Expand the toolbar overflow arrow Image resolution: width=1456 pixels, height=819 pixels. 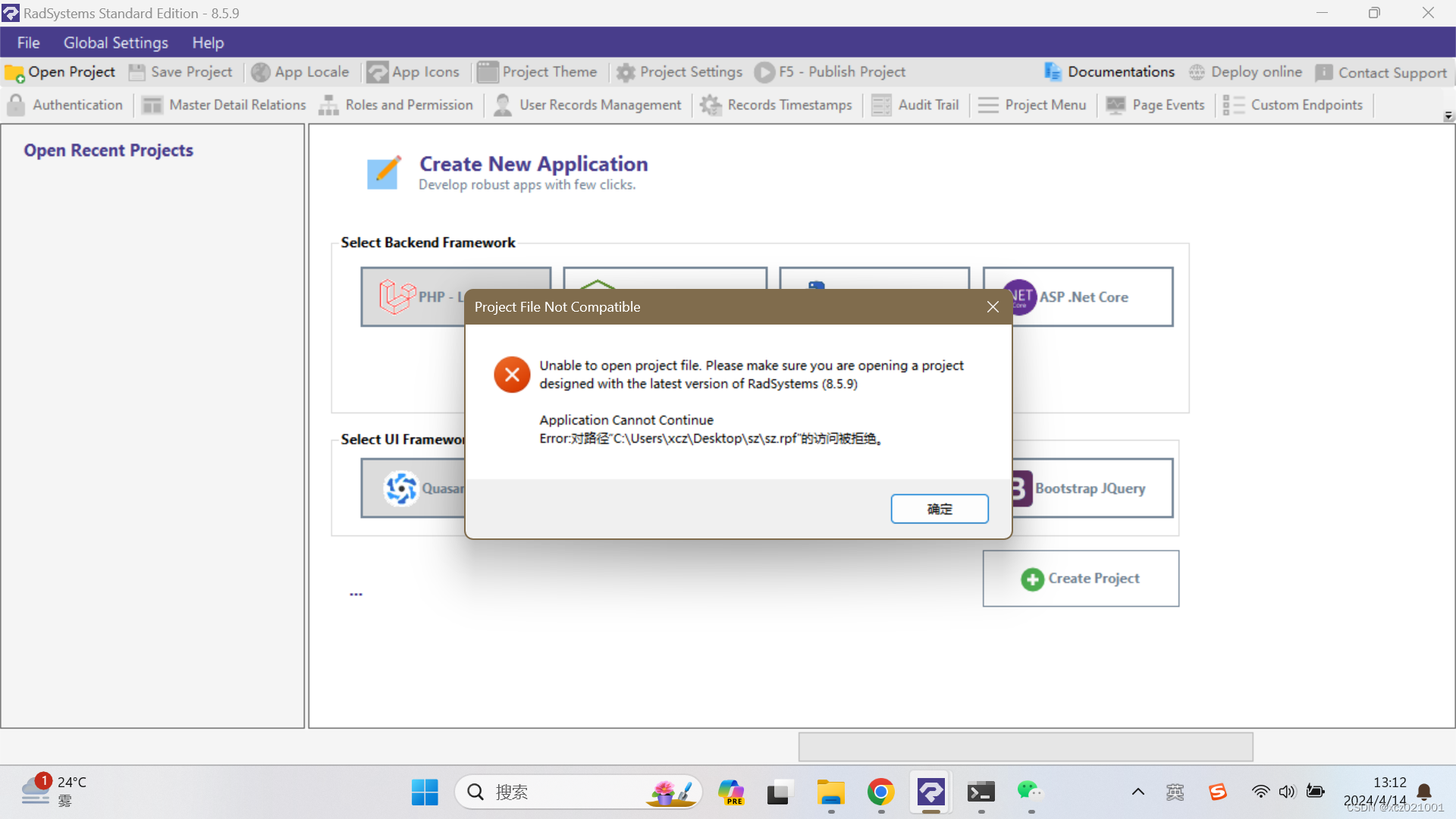[x=1448, y=116]
